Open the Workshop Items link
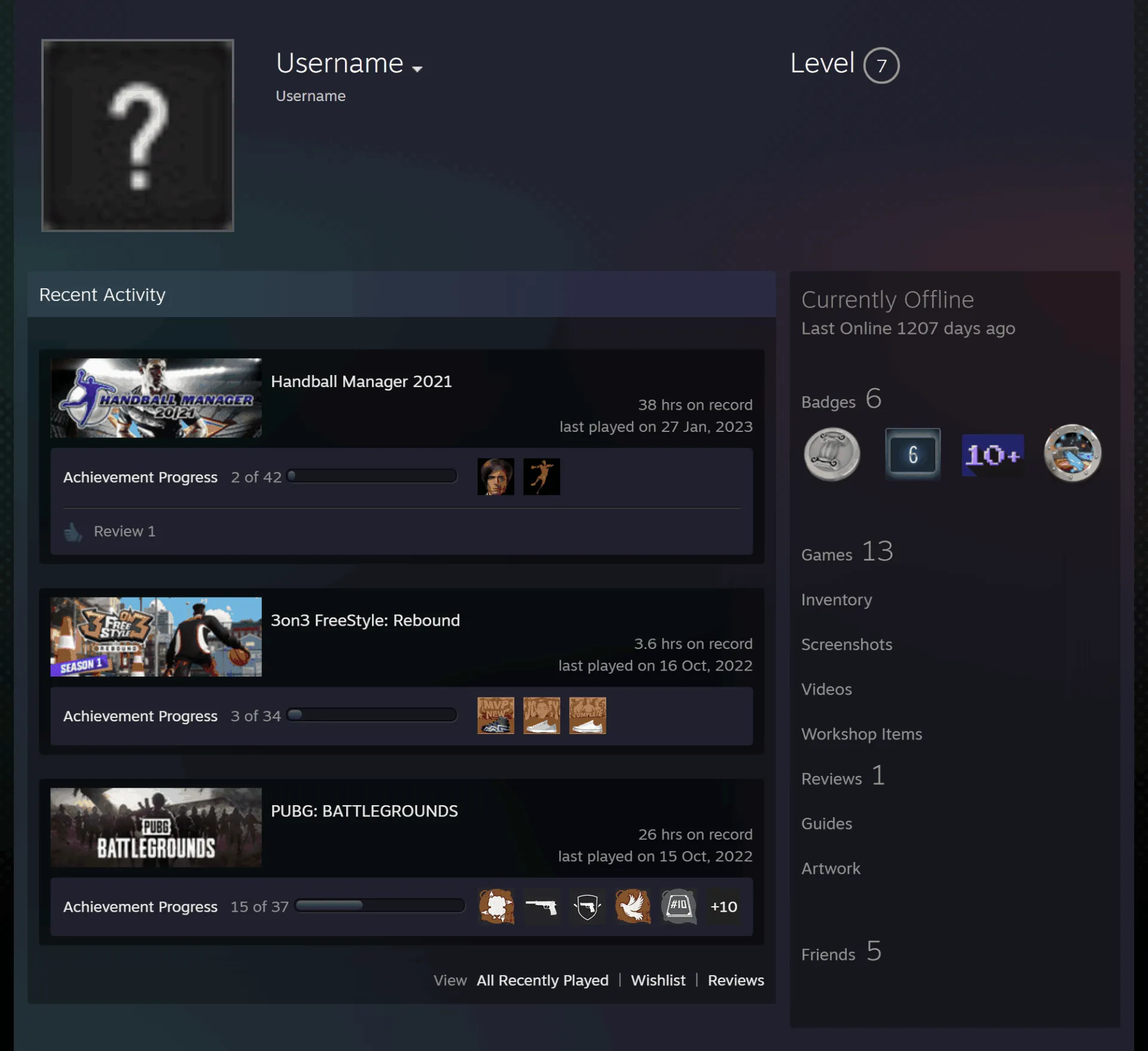The height and width of the screenshot is (1051, 1148). (x=862, y=734)
